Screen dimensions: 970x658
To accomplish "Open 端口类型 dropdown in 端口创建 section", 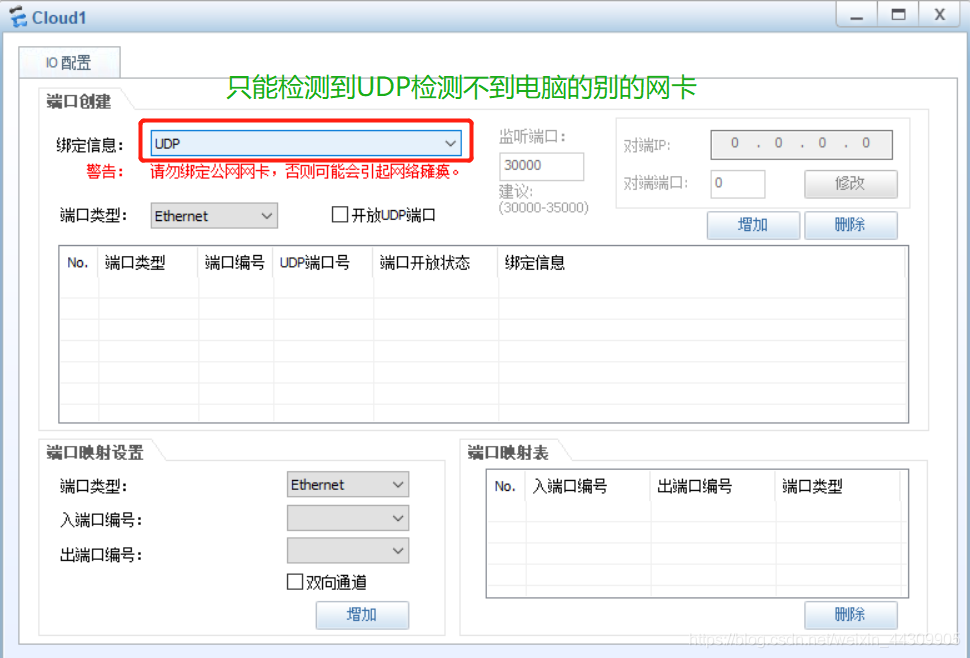I will click(214, 216).
